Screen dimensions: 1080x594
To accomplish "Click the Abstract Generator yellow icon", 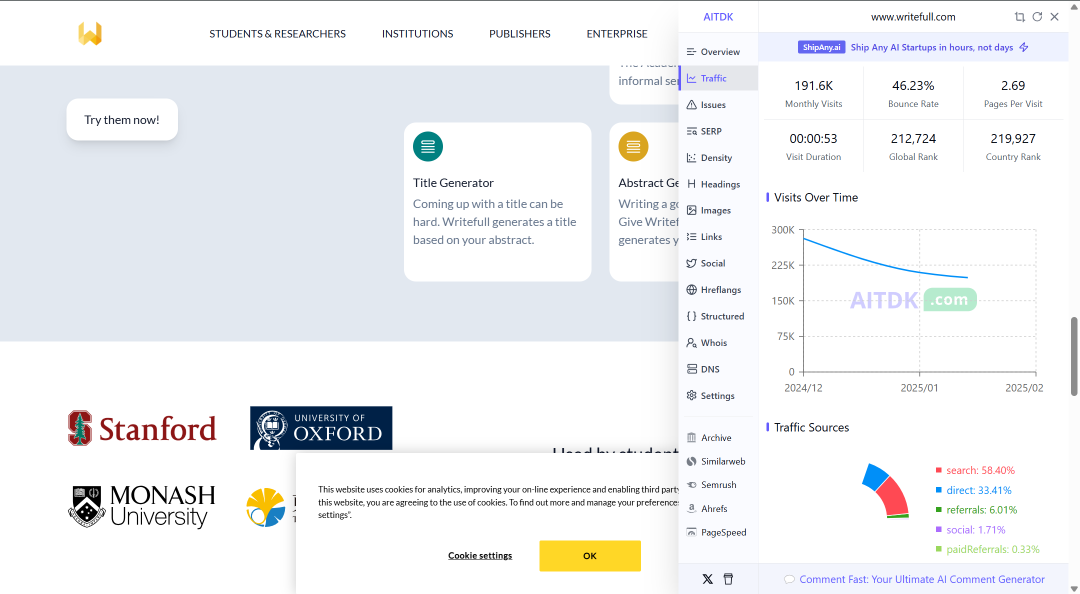I will (x=633, y=147).
